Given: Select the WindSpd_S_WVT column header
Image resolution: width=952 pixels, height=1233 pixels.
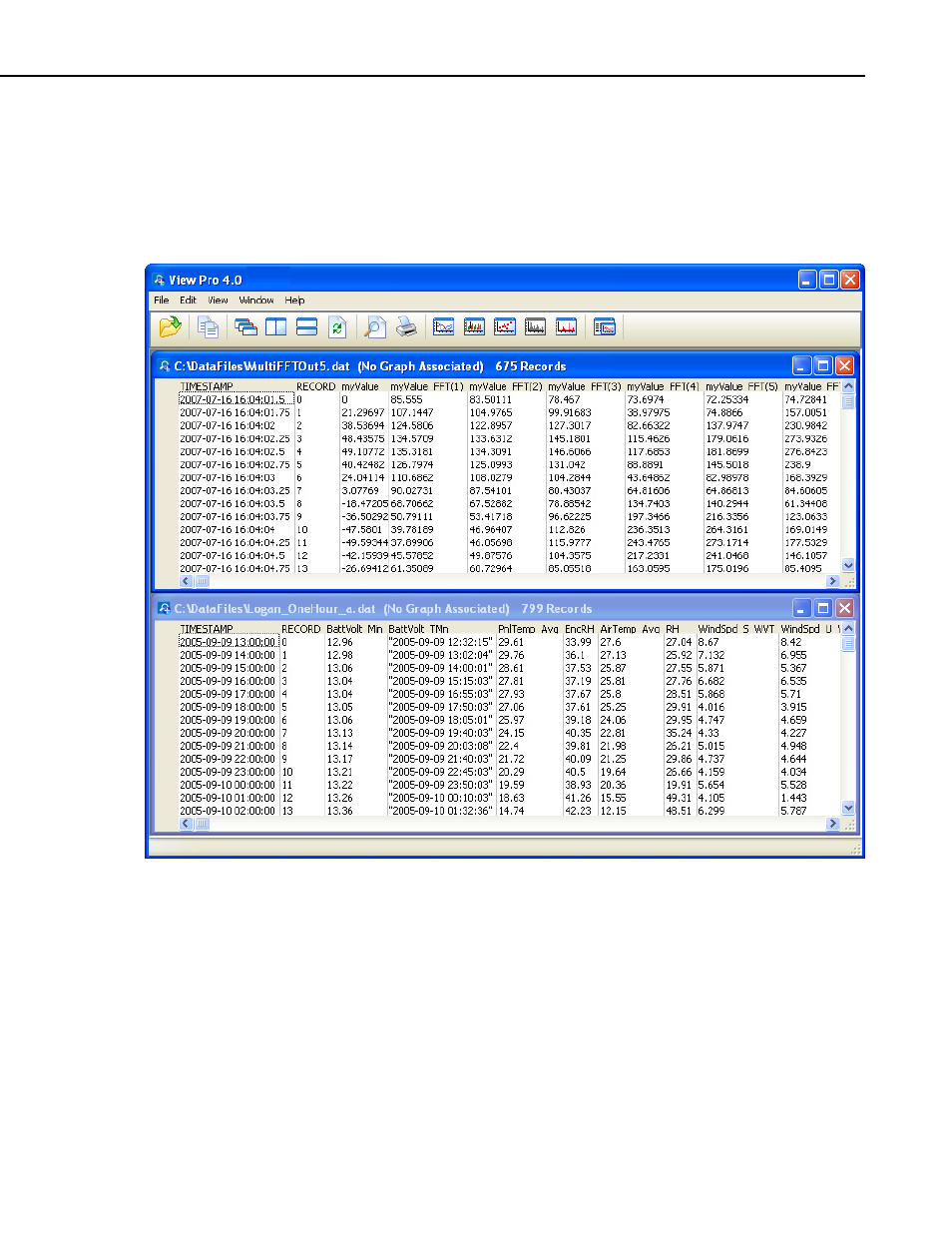Looking at the screenshot, I should tap(736, 629).
